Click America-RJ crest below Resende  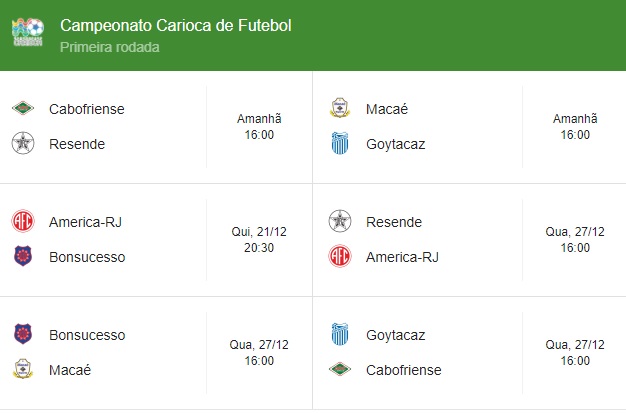coord(340,256)
